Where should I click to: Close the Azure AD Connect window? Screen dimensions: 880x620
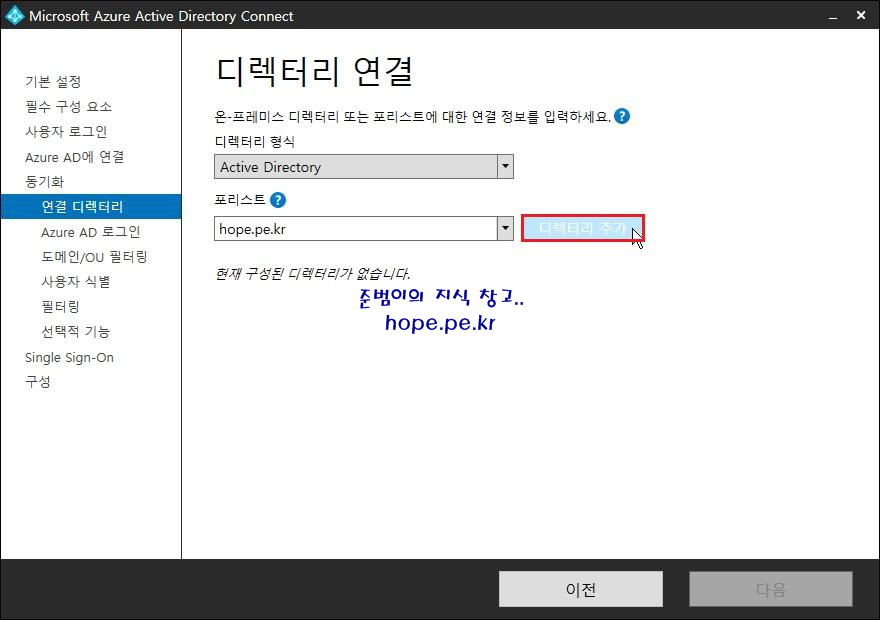click(861, 15)
